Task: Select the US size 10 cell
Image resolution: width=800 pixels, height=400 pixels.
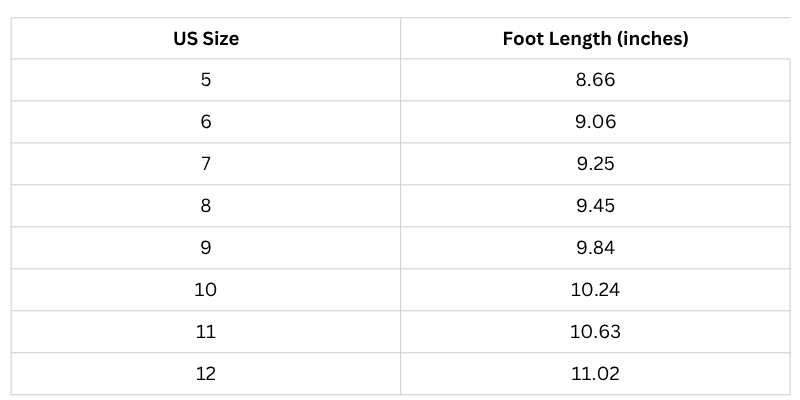Action: pos(206,290)
